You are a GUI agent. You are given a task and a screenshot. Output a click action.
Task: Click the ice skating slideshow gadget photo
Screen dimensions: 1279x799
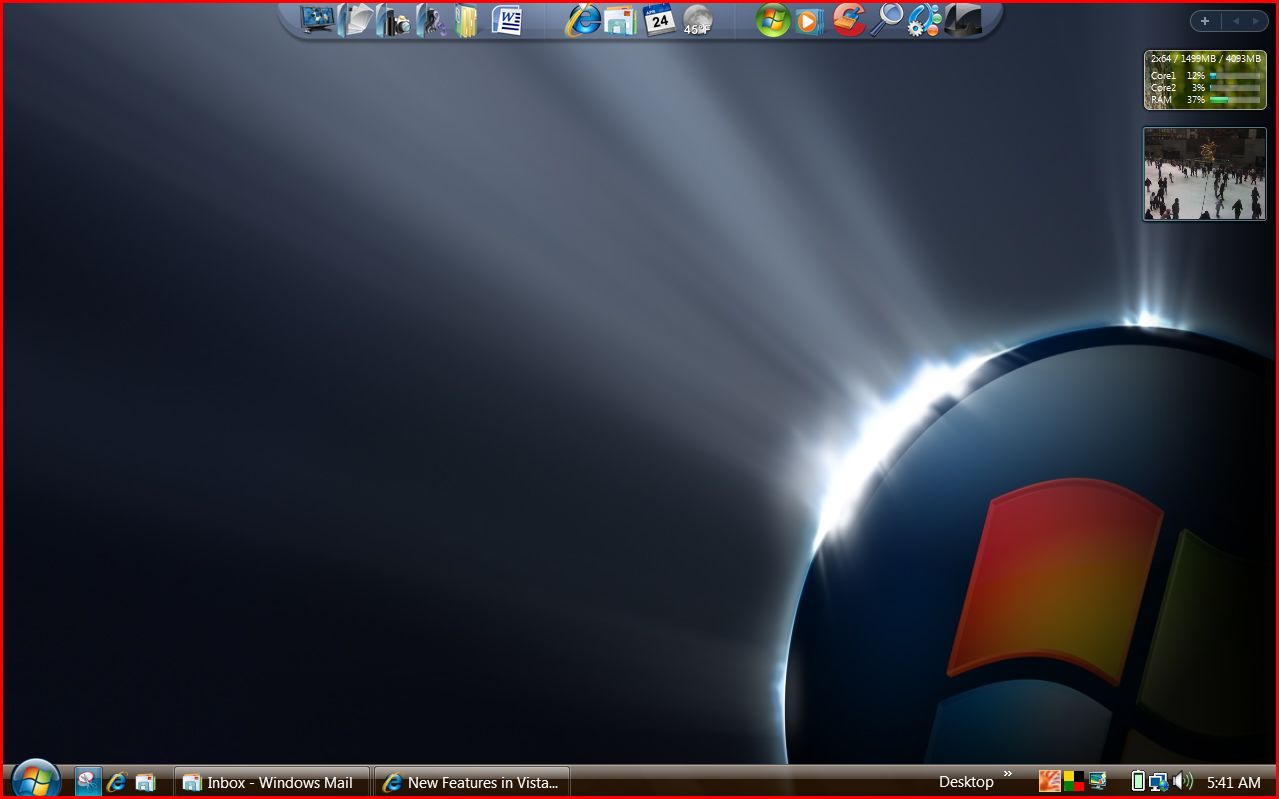[1205, 174]
